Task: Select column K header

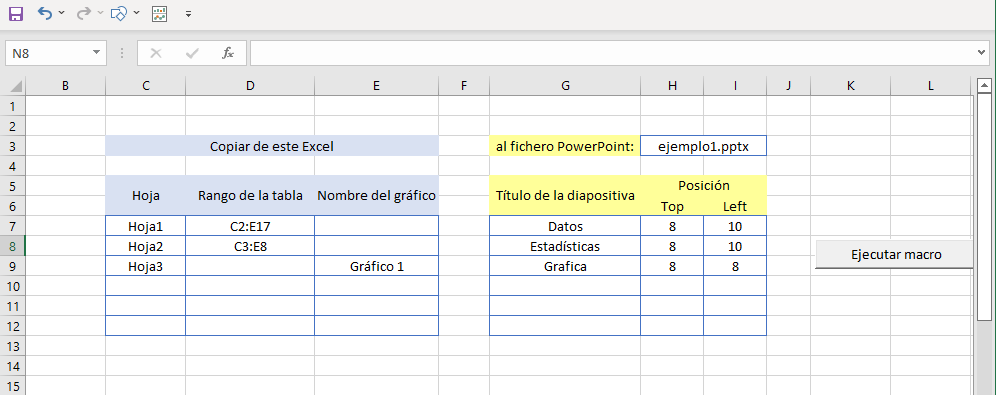Action: 851,86
